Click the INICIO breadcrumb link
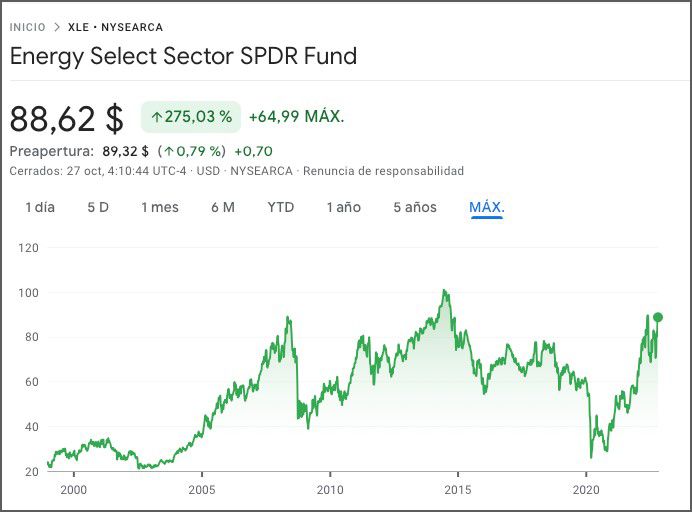The height and width of the screenshot is (512, 692). coord(27,27)
